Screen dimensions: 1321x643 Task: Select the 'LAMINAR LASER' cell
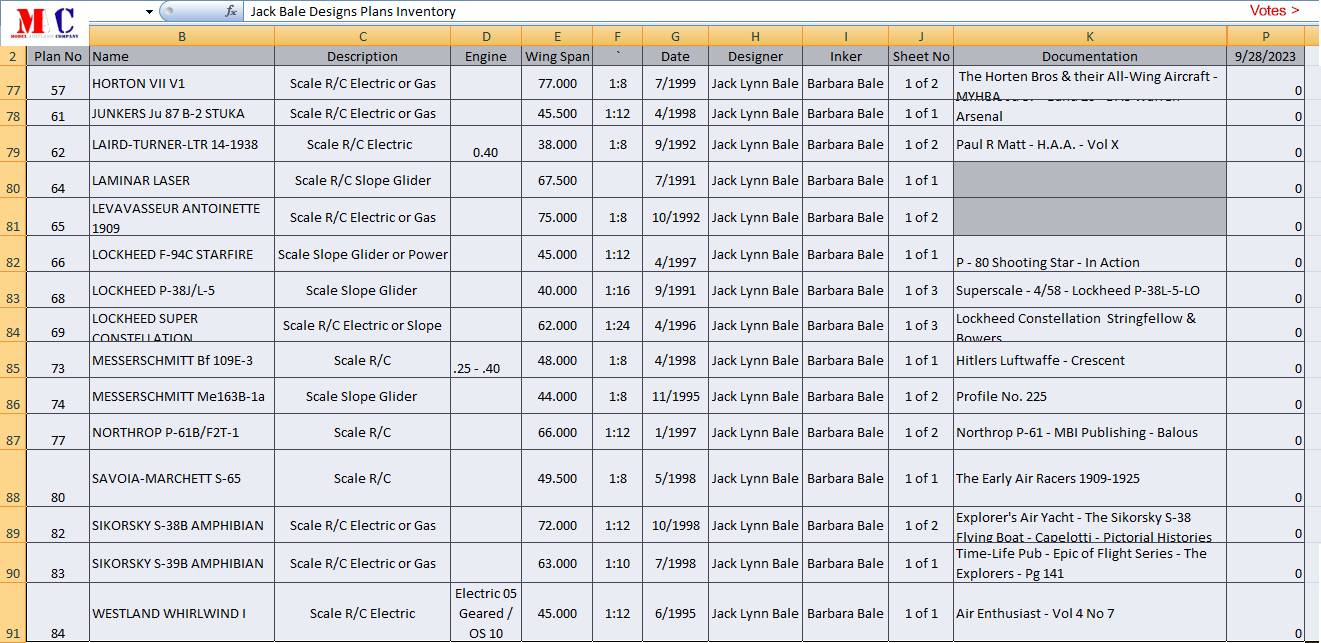182,180
